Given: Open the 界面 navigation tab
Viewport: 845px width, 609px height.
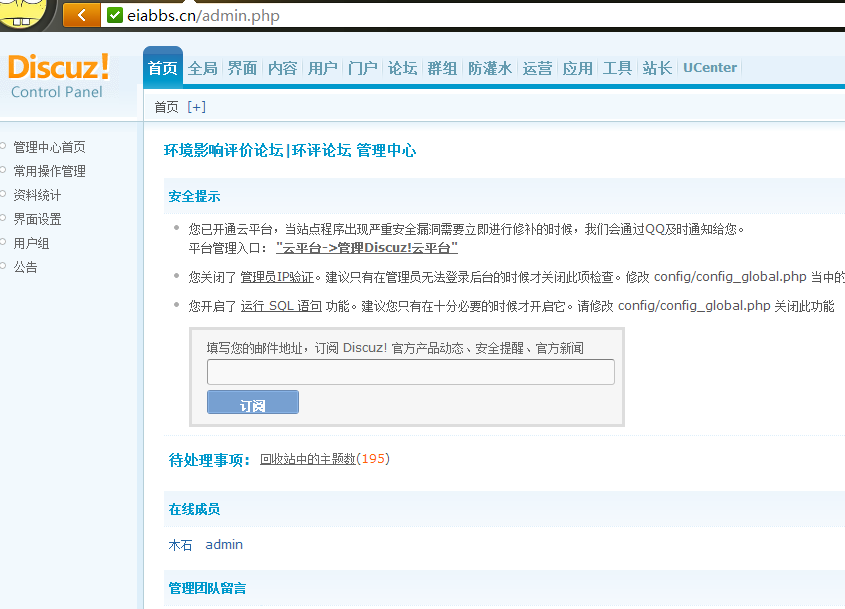Looking at the screenshot, I should tap(243, 68).
